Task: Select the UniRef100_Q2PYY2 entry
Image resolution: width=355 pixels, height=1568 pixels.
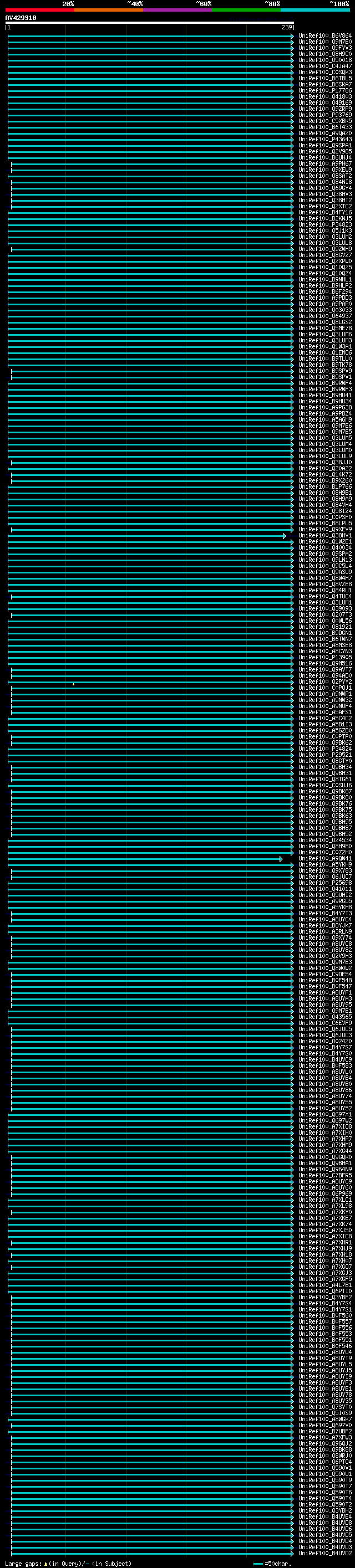Action: coord(325,681)
